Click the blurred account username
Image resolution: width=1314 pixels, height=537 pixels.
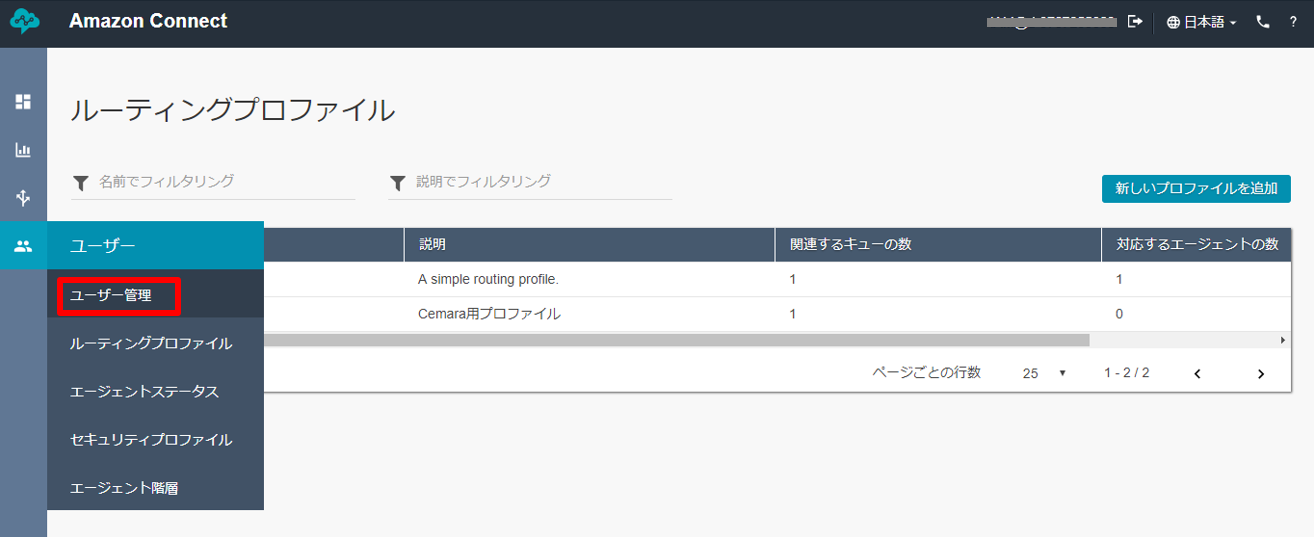1051,21
